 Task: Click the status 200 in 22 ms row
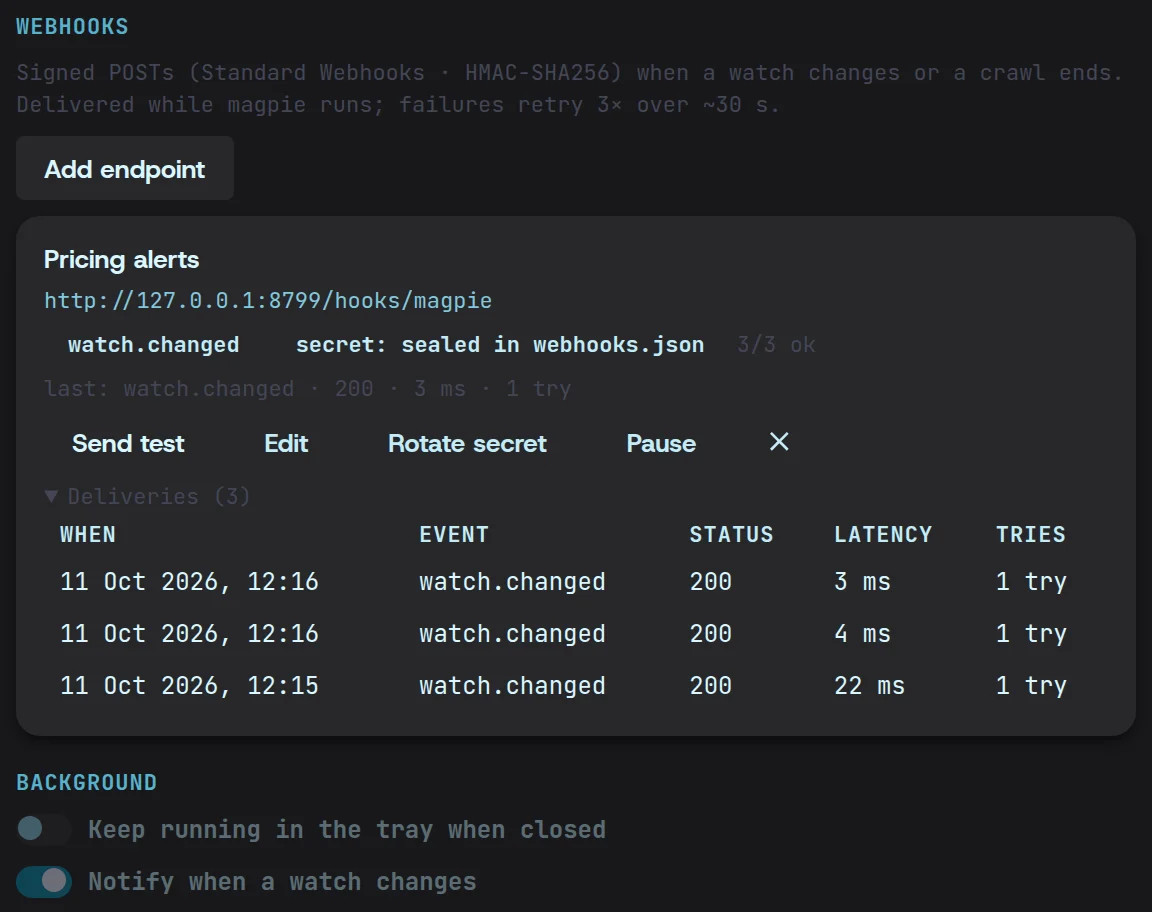pyautogui.click(x=710, y=686)
